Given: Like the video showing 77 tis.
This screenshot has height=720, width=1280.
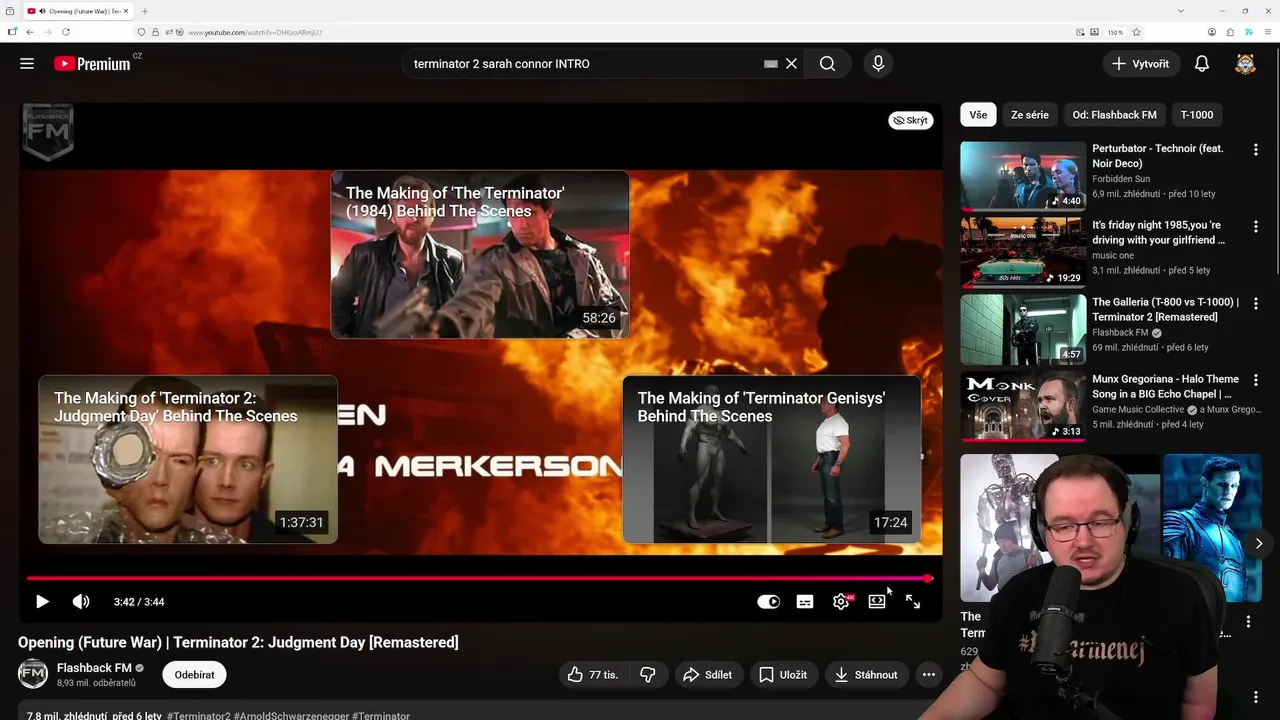Looking at the screenshot, I should [x=593, y=675].
